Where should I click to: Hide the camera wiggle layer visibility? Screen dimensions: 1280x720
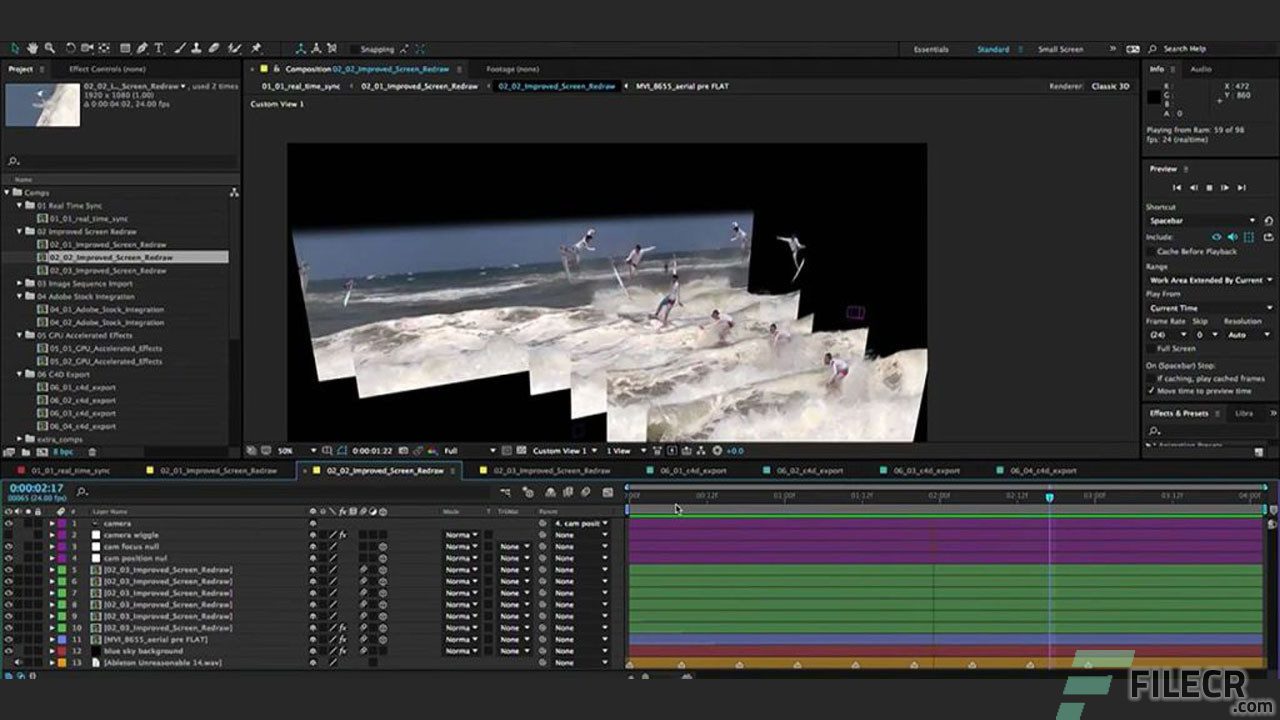(8, 535)
